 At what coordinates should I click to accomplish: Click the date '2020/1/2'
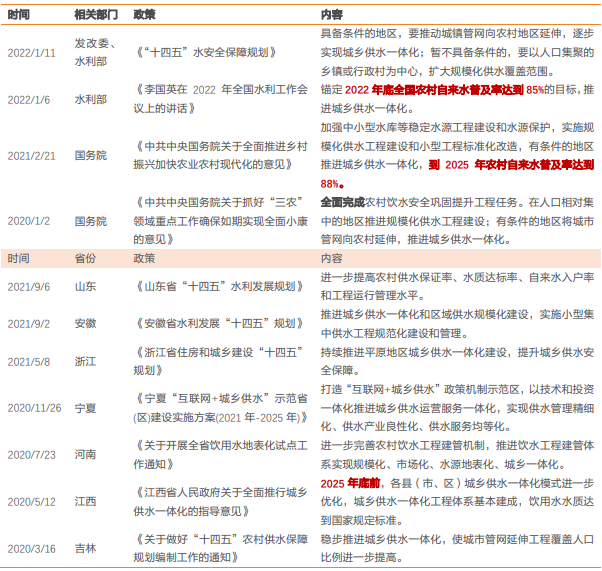pyautogui.click(x=29, y=221)
